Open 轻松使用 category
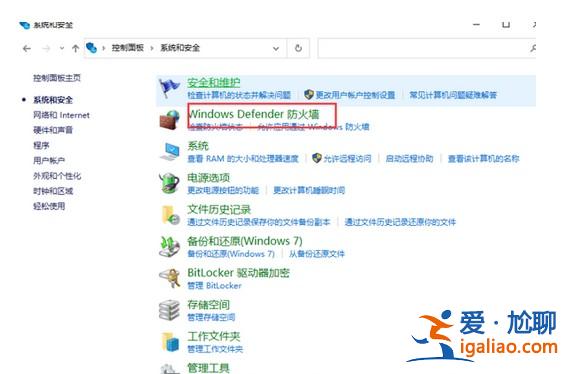570x374 pixels. [49, 206]
